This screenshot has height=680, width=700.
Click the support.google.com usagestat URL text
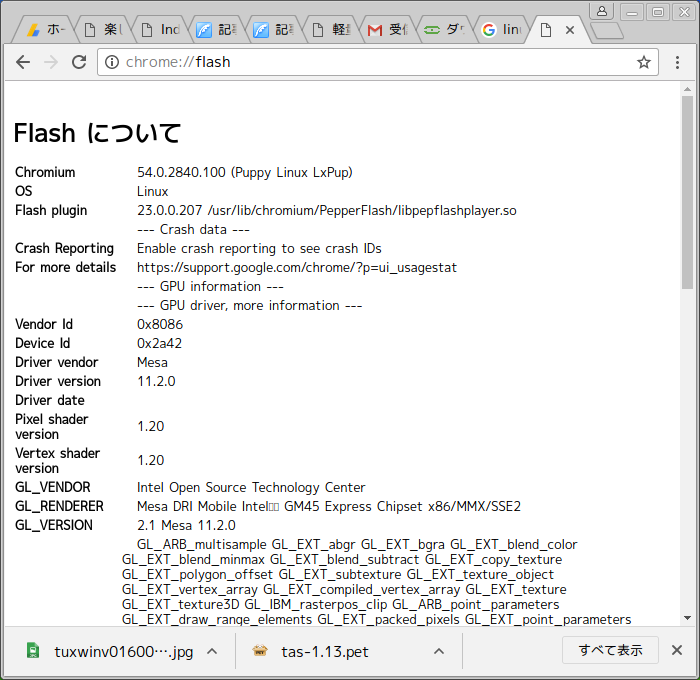[297, 267]
